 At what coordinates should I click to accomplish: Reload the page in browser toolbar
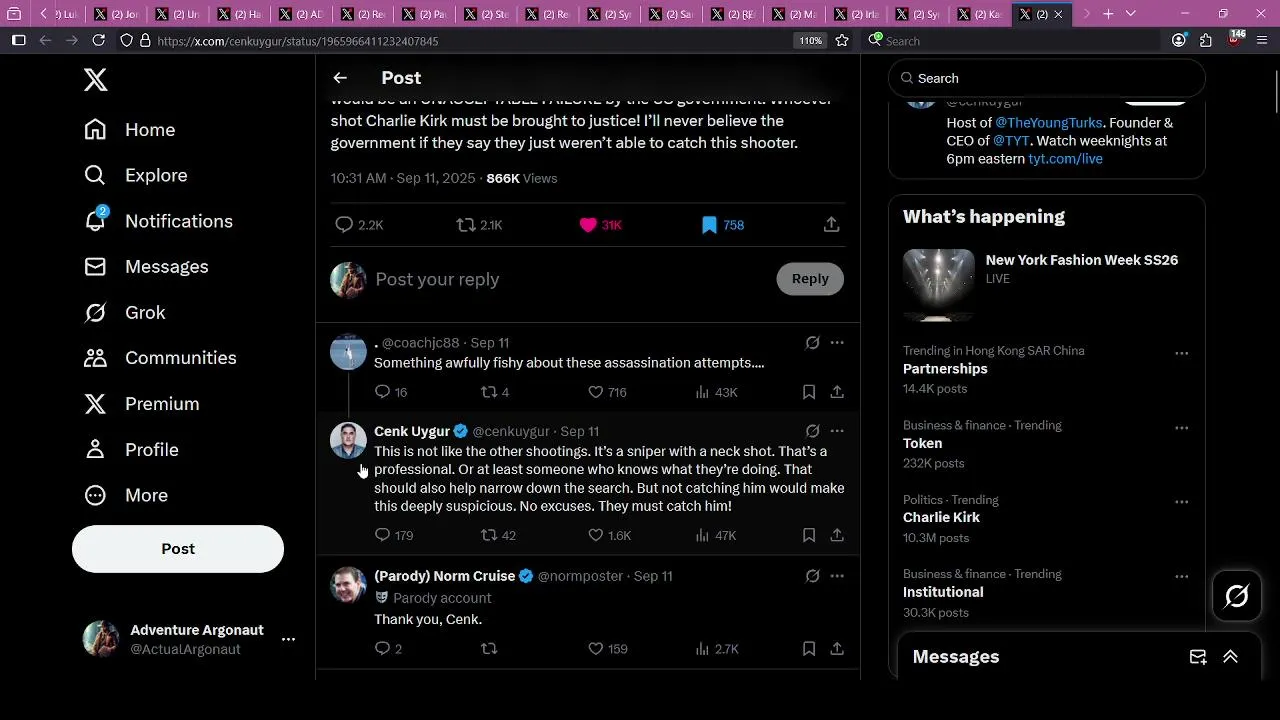coord(98,40)
